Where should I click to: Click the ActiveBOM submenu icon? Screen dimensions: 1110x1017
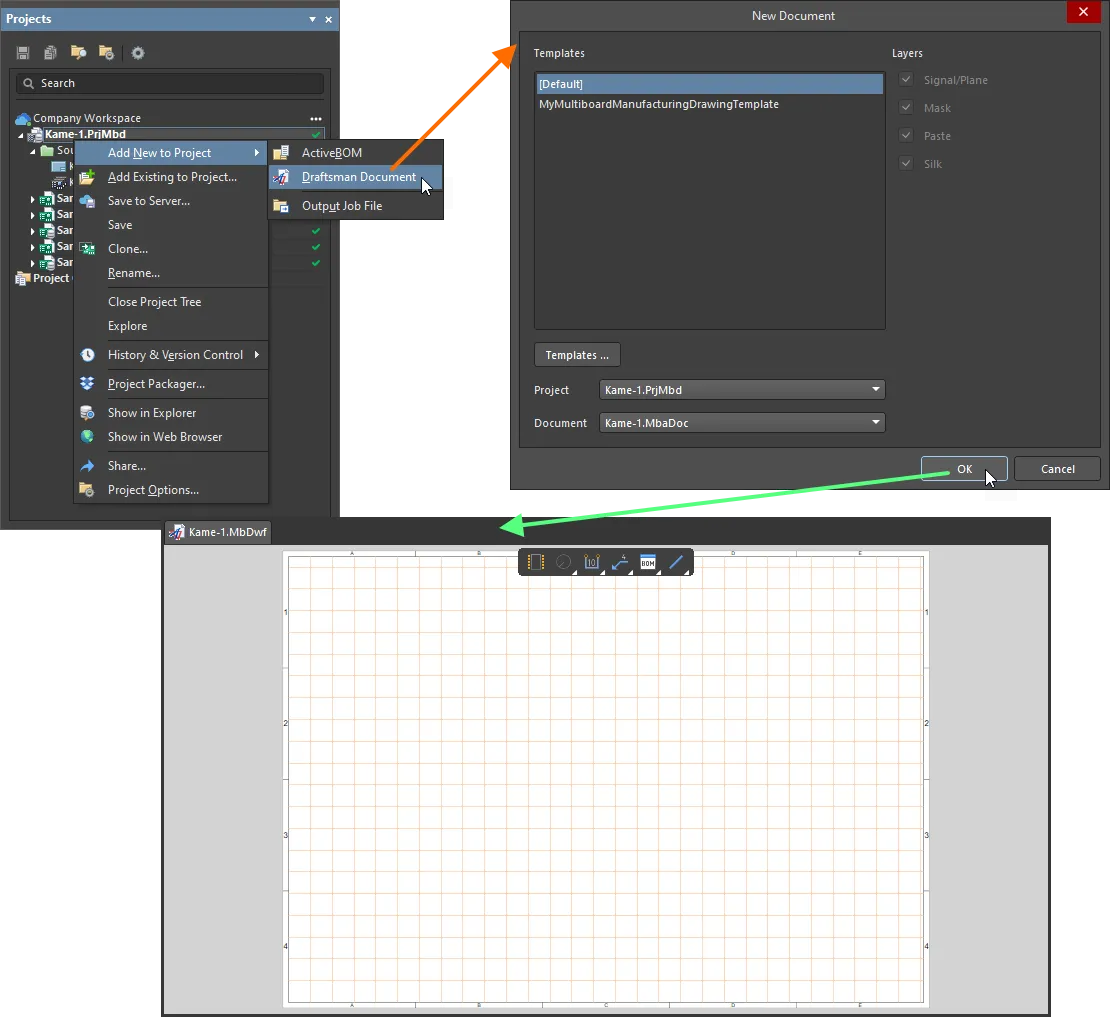(281, 153)
